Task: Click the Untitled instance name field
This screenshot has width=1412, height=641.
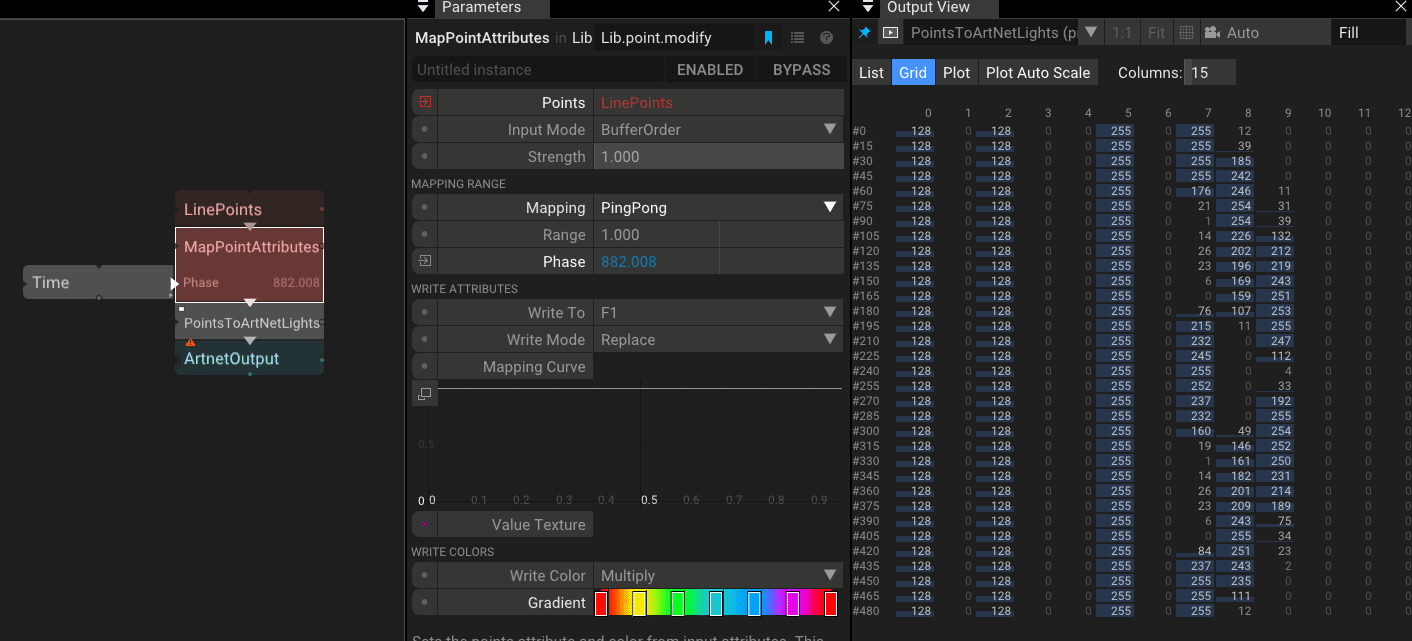Action: coord(538,70)
